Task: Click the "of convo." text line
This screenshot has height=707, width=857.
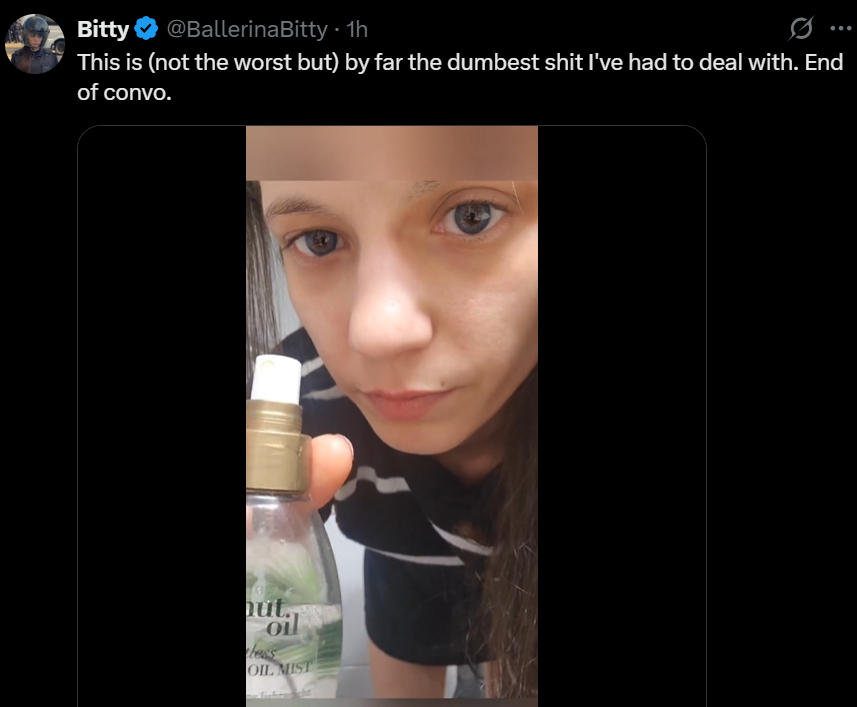Action: [124, 92]
